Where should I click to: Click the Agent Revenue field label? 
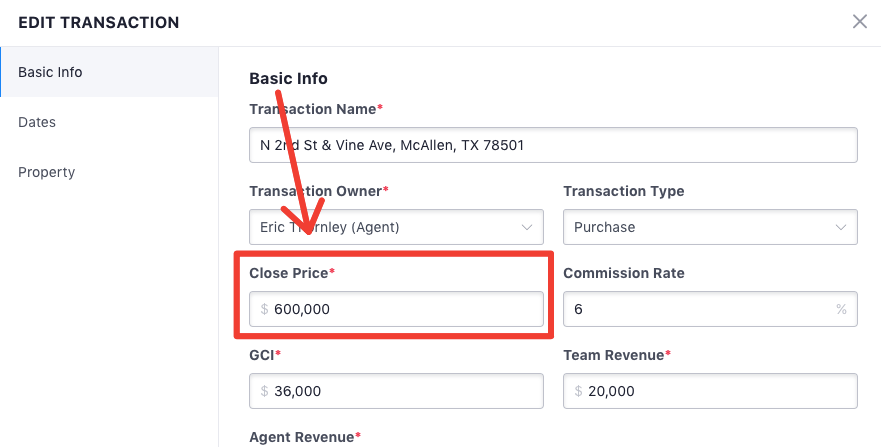[x=301, y=437]
